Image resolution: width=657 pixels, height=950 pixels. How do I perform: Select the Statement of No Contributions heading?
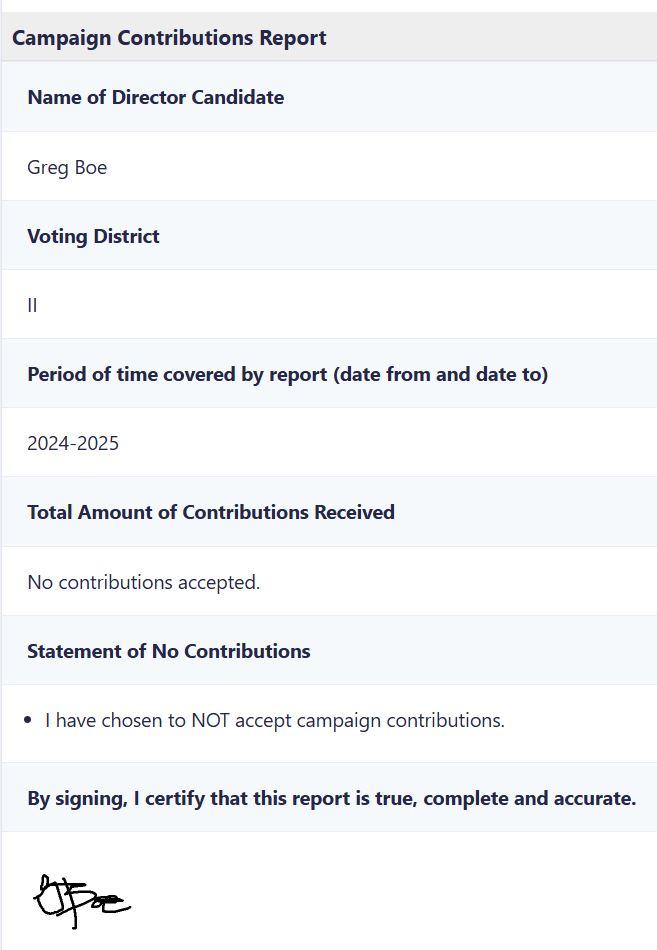click(x=168, y=651)
